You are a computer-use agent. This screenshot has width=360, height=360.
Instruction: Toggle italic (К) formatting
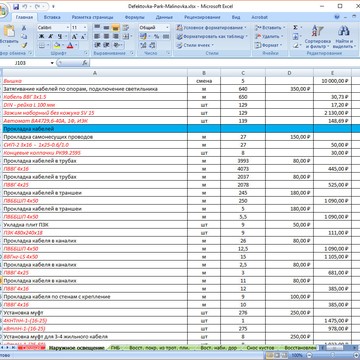point(50,37)
